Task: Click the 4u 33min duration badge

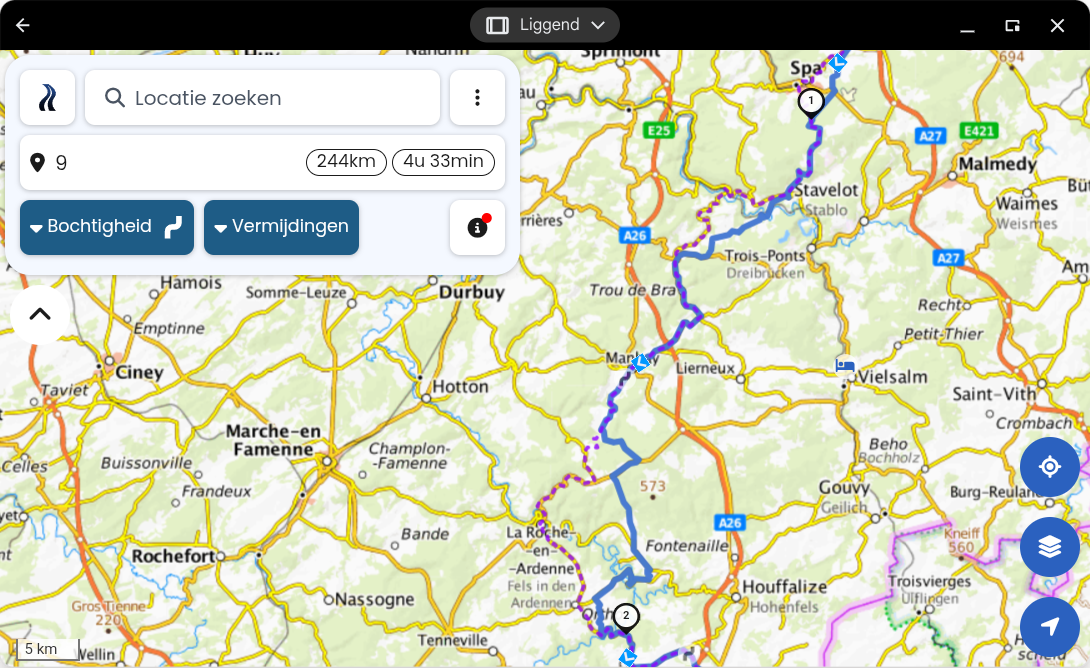Action: (444, 161)
